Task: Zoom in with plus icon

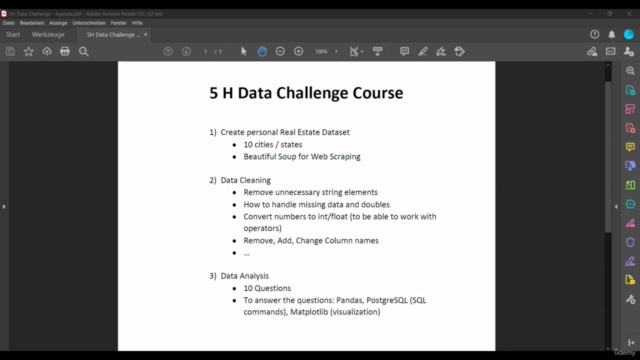Action: click(298, 51)
